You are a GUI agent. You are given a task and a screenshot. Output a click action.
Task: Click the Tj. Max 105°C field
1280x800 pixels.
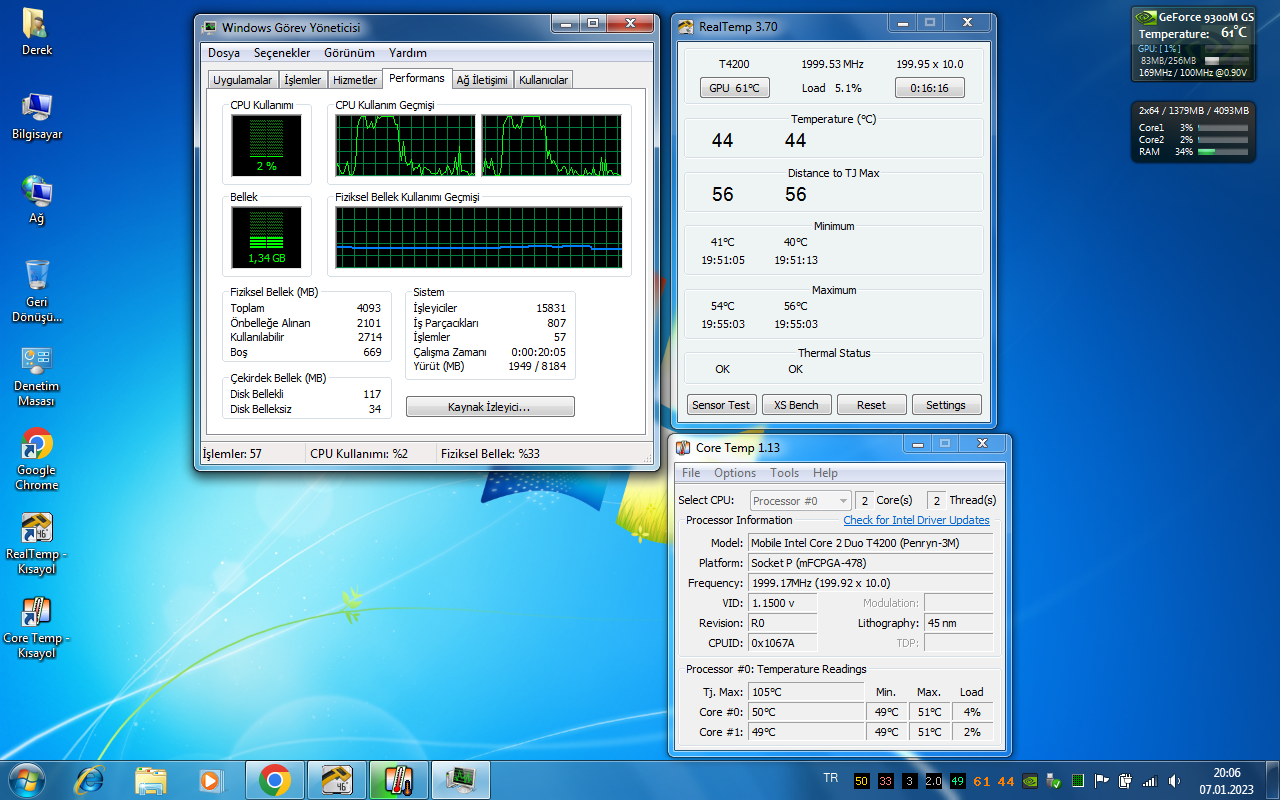[806, 692]
